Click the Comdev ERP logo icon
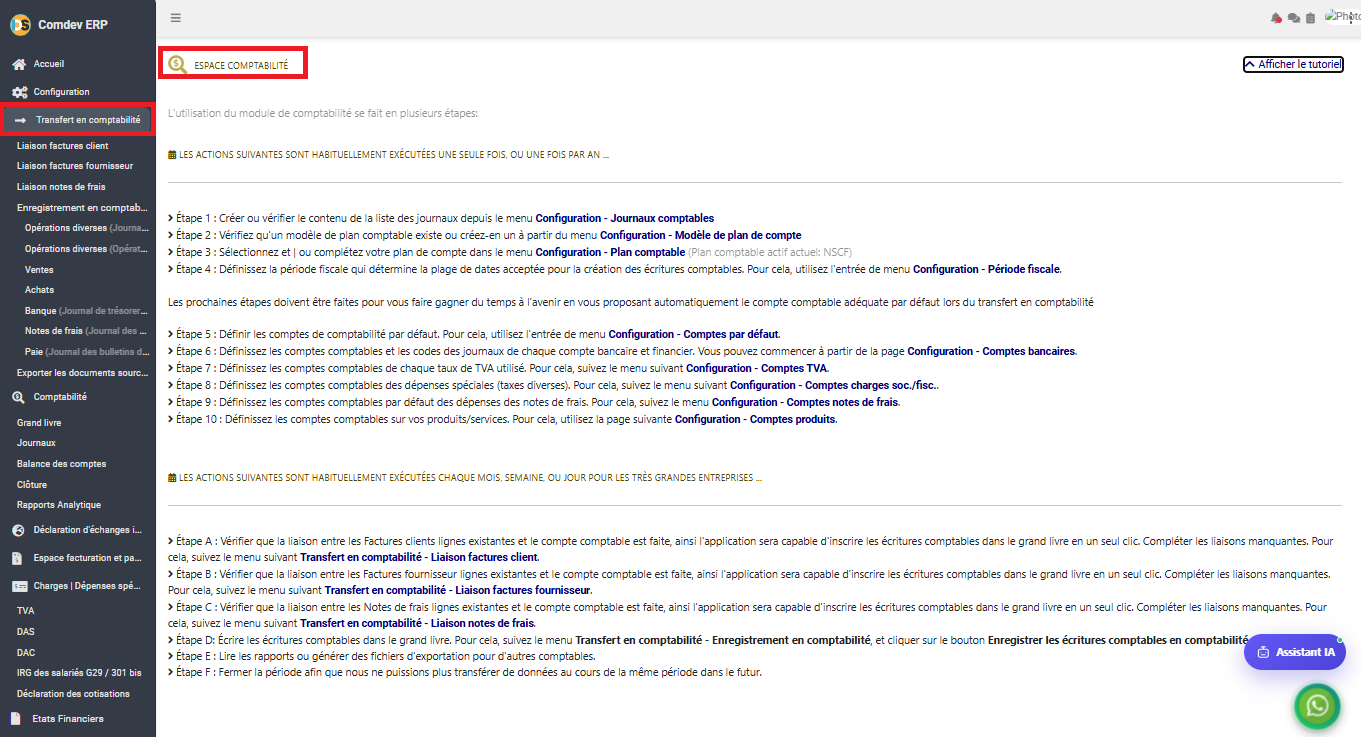This screenshot has height=737, width=1361. click(20, 24)
